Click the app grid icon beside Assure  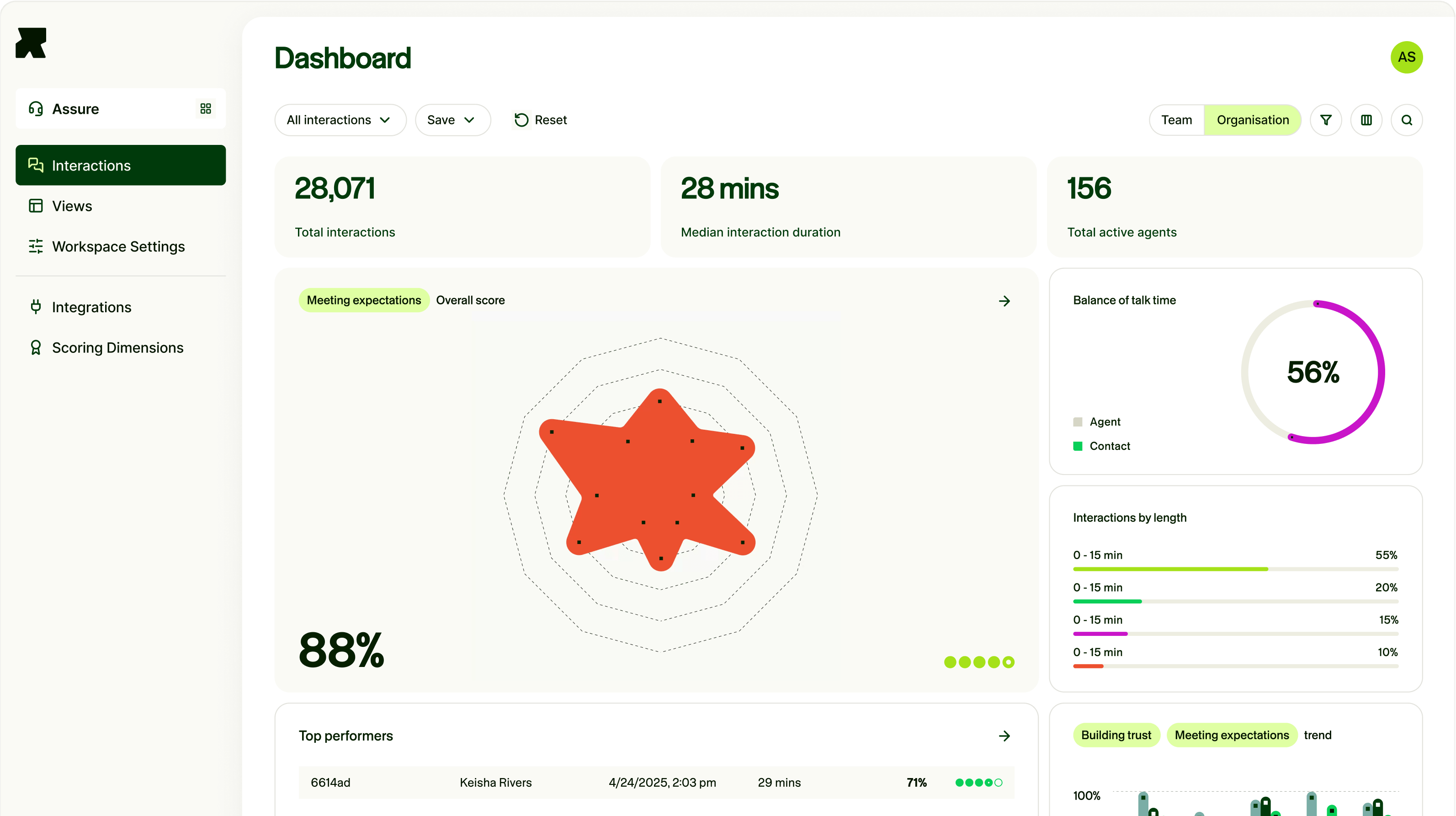click(206, 109)
